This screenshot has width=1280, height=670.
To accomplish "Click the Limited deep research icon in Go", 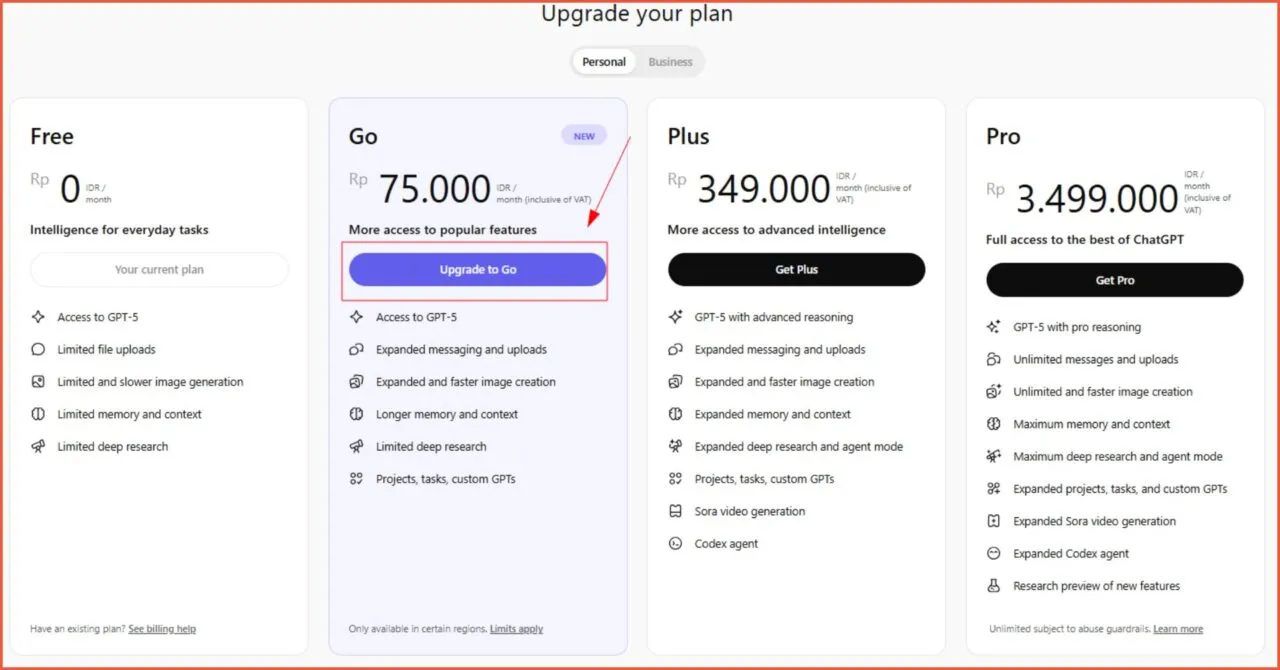I will (356, 447).
